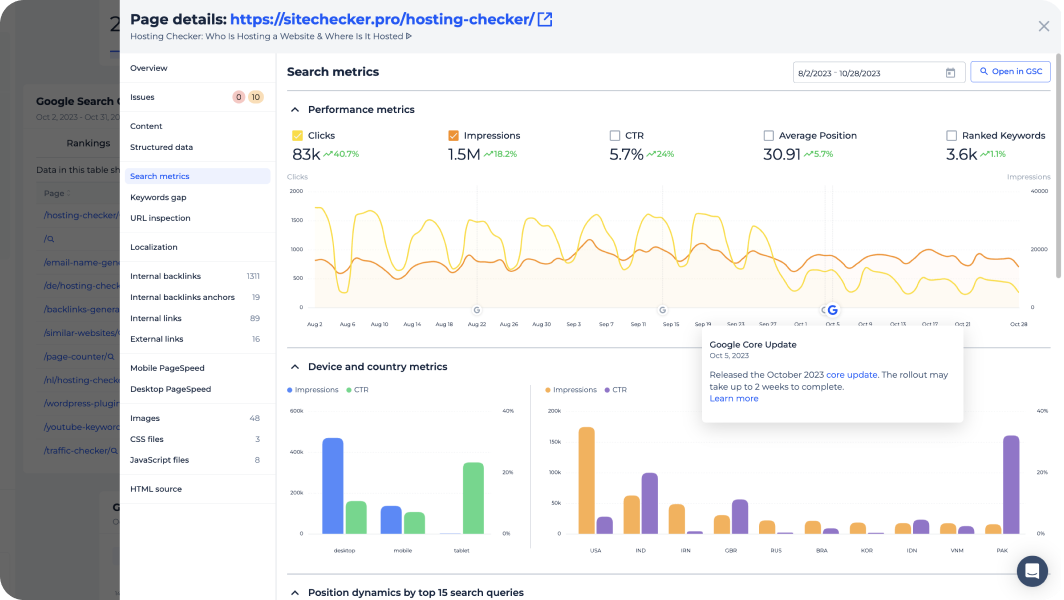Viewport: 1064px width, 600px height.
Task: Click the blue desktop impressions bar
Action: tap(332, 486)
